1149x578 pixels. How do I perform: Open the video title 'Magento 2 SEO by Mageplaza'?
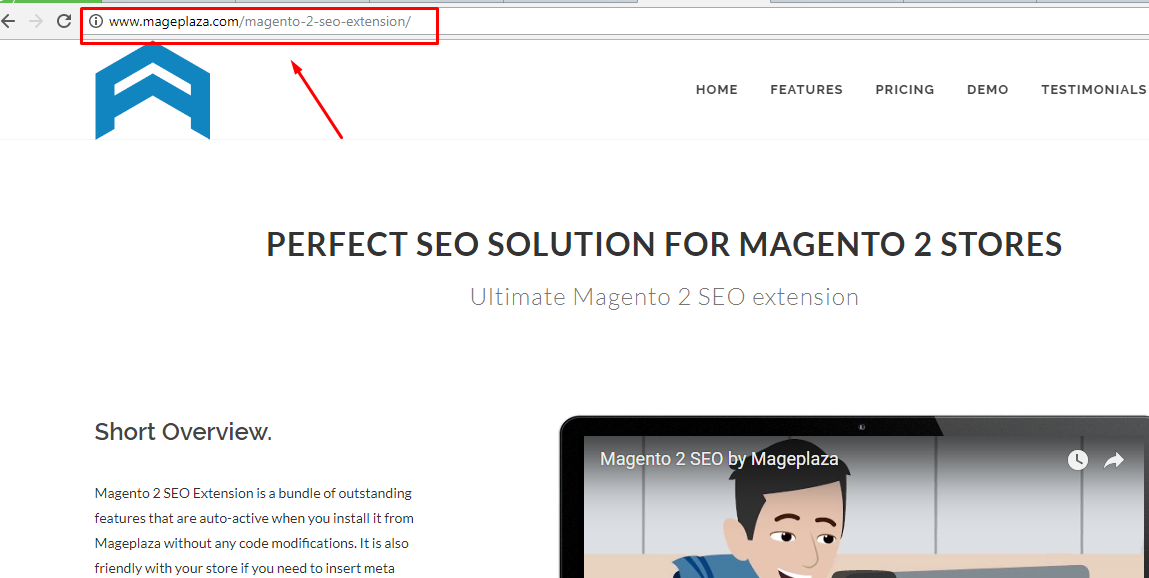[719, 459]
